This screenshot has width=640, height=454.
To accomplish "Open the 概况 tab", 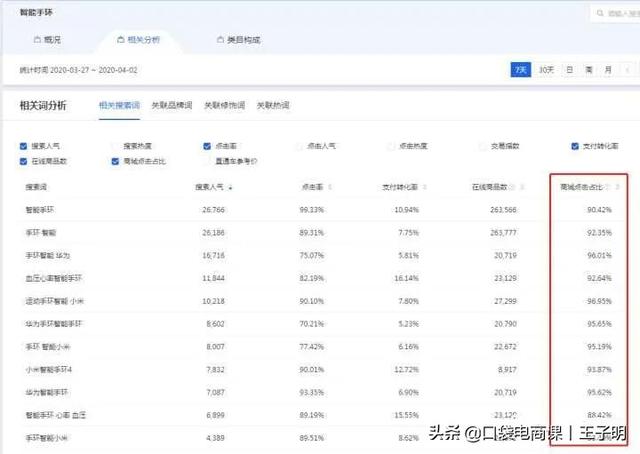I will (x=47, y=40).
